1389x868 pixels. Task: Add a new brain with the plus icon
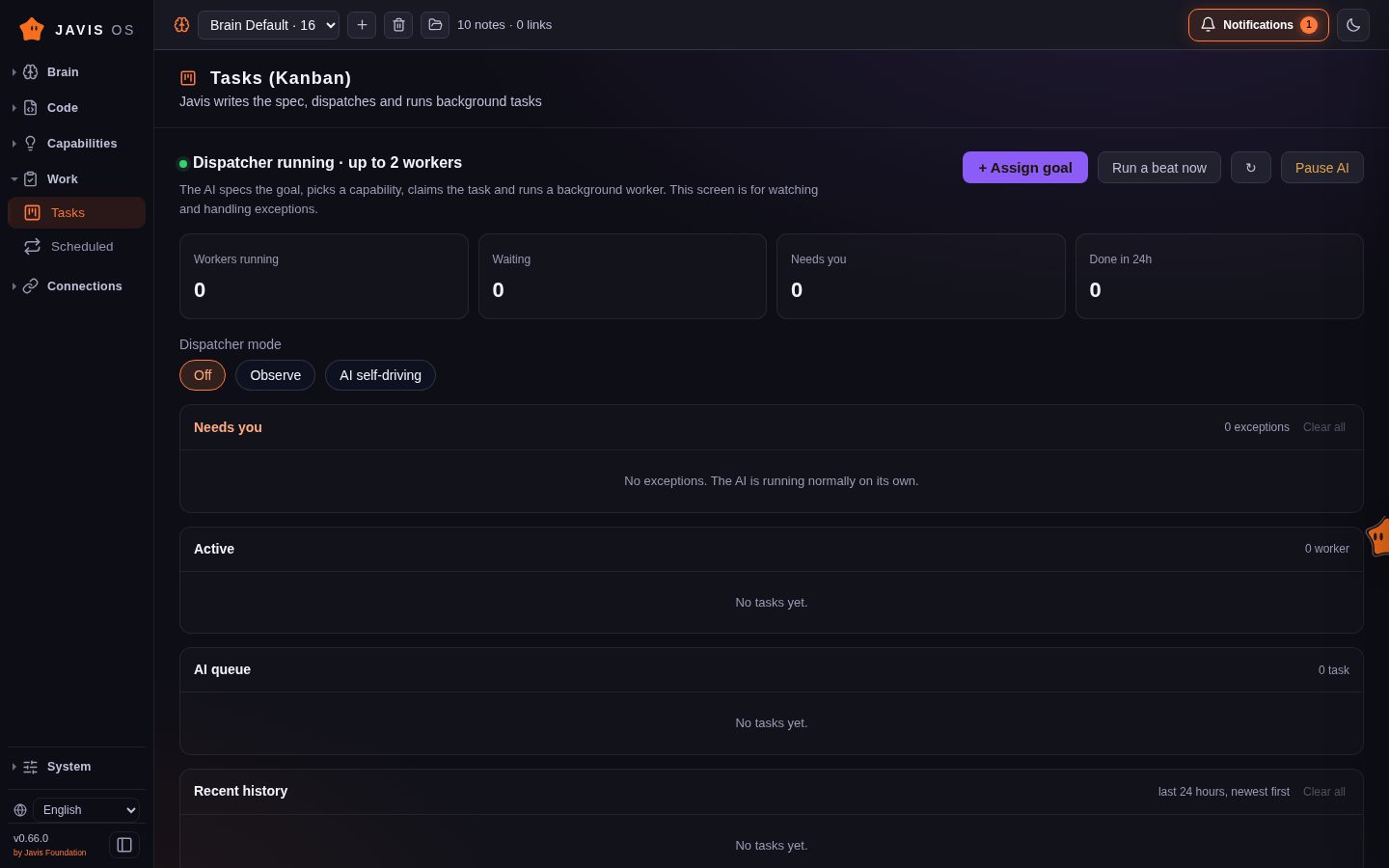coord(362,25)
